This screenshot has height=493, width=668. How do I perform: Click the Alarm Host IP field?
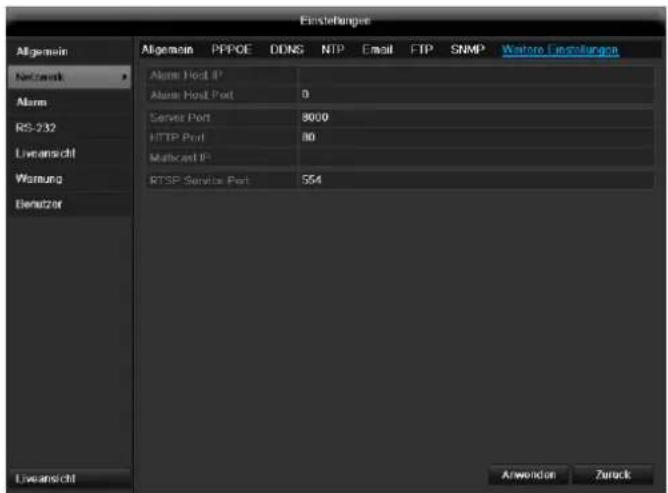click(x=475, y=75)
